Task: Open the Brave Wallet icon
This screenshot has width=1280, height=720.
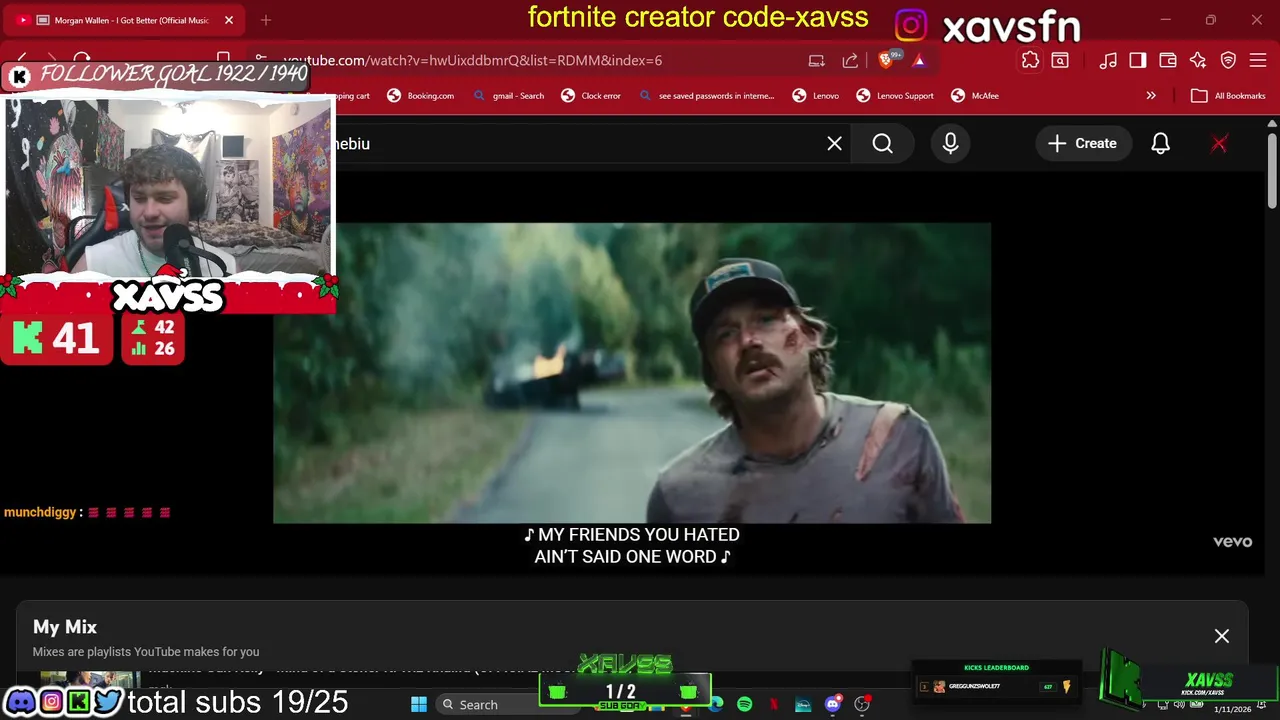Action: 1168,60
